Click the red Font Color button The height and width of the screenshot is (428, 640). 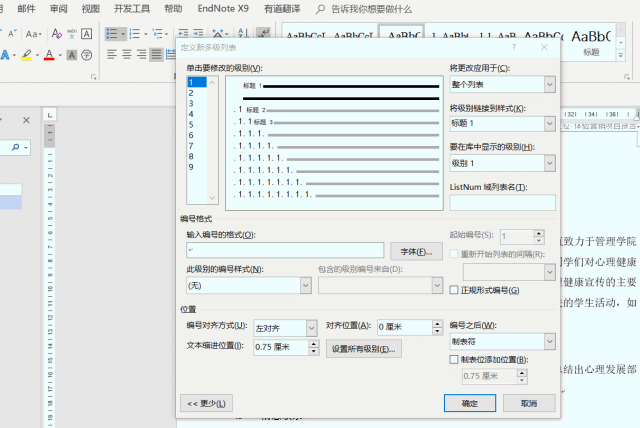click(x=49, y=55)
